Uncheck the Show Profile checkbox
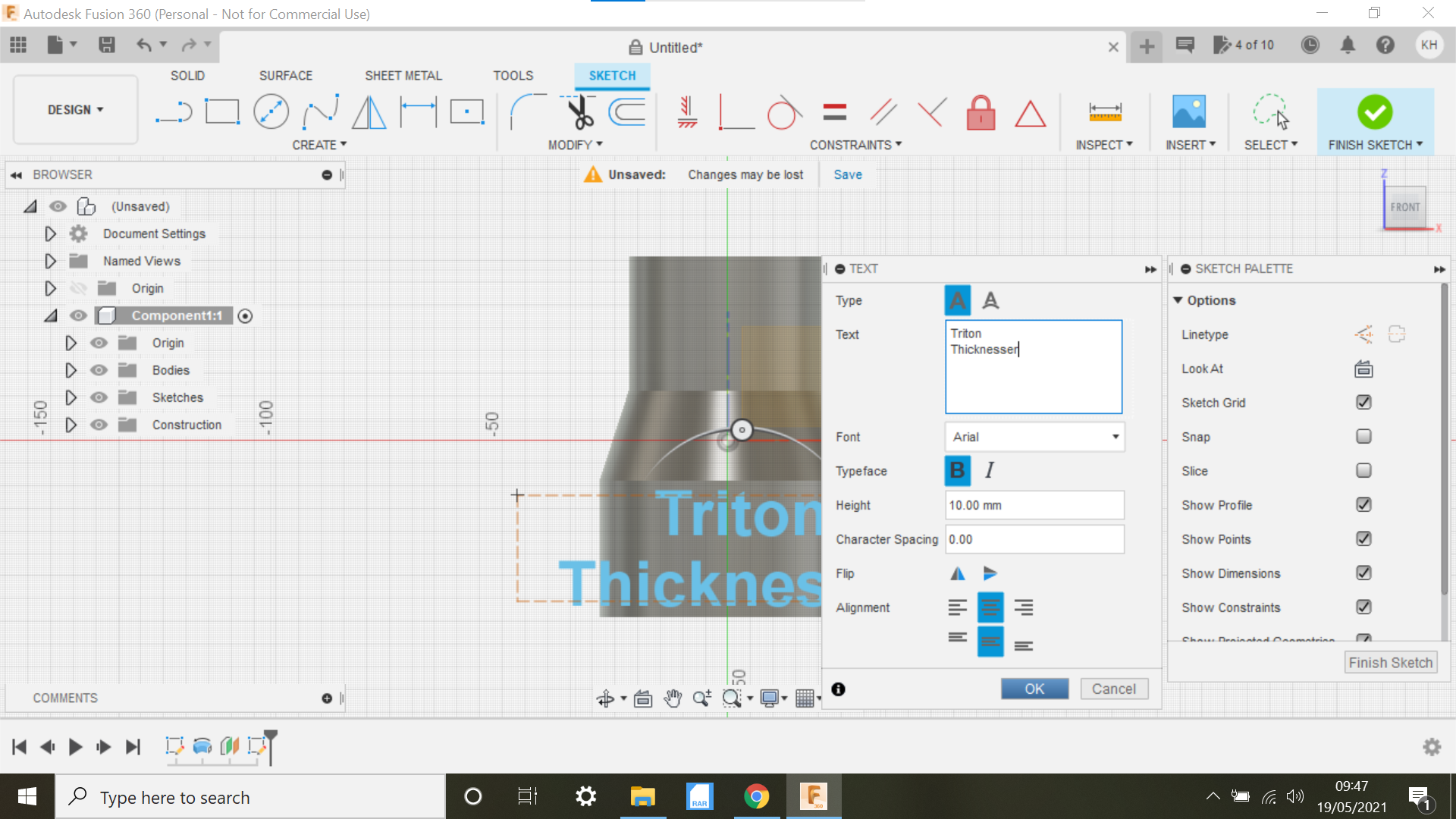Screen dimensions: 1456x819 (1363, 505)
